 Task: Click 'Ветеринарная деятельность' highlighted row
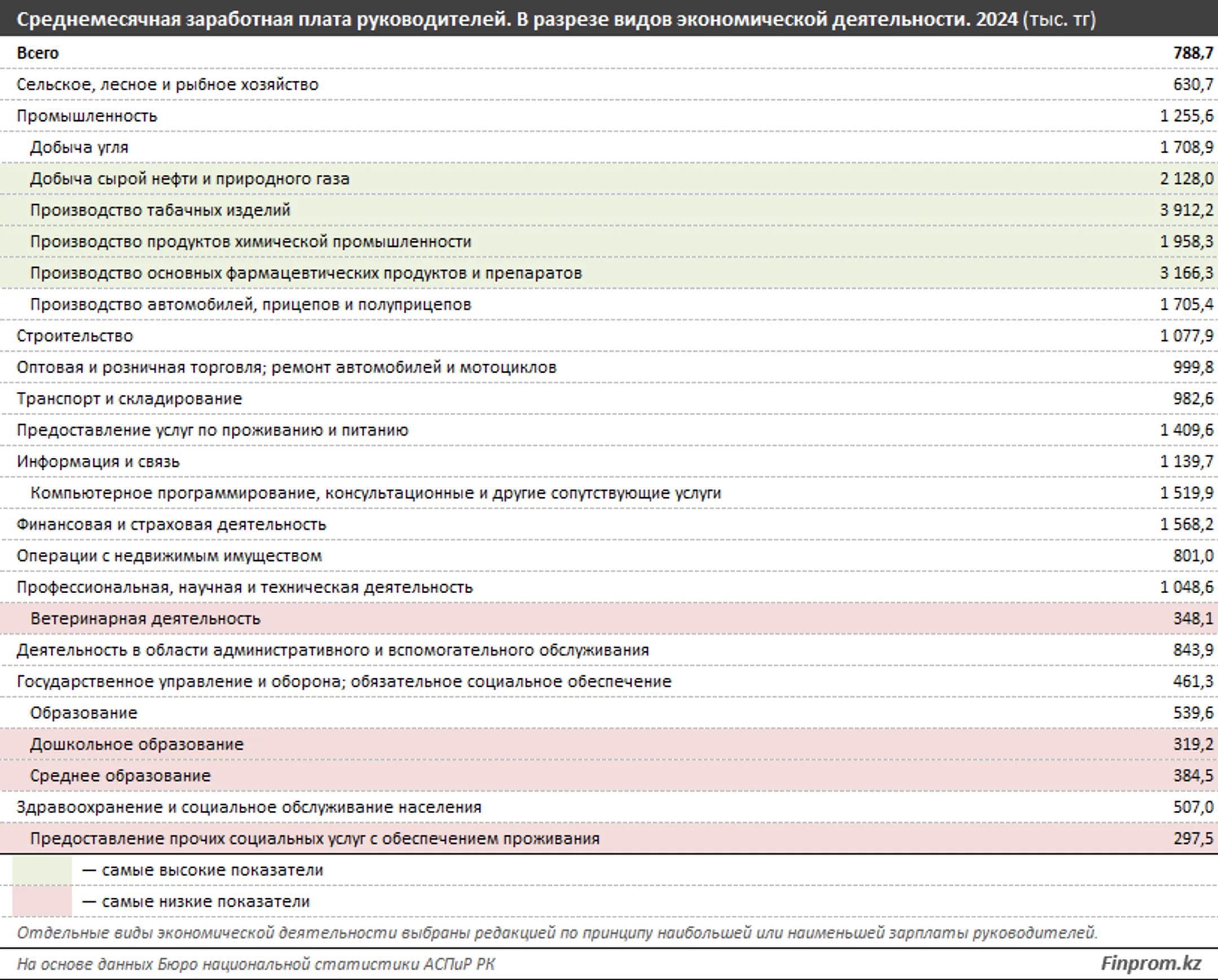(x=145, y=619)
